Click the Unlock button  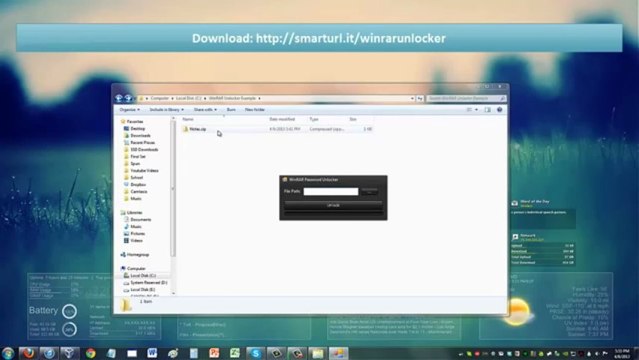click(x=333, y=205)
